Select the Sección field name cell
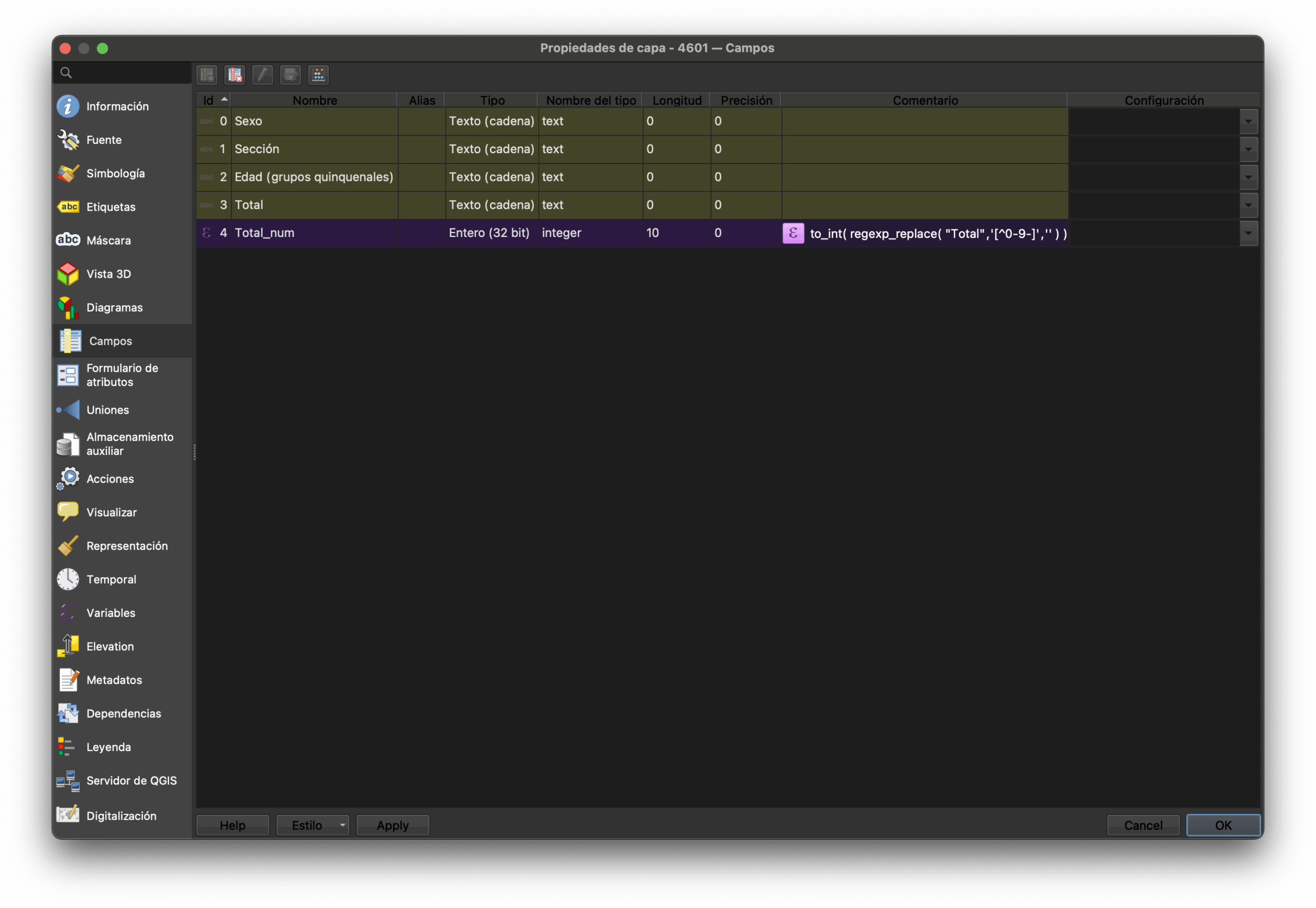Screen dimensions: 1316x908 coord(315,149)
